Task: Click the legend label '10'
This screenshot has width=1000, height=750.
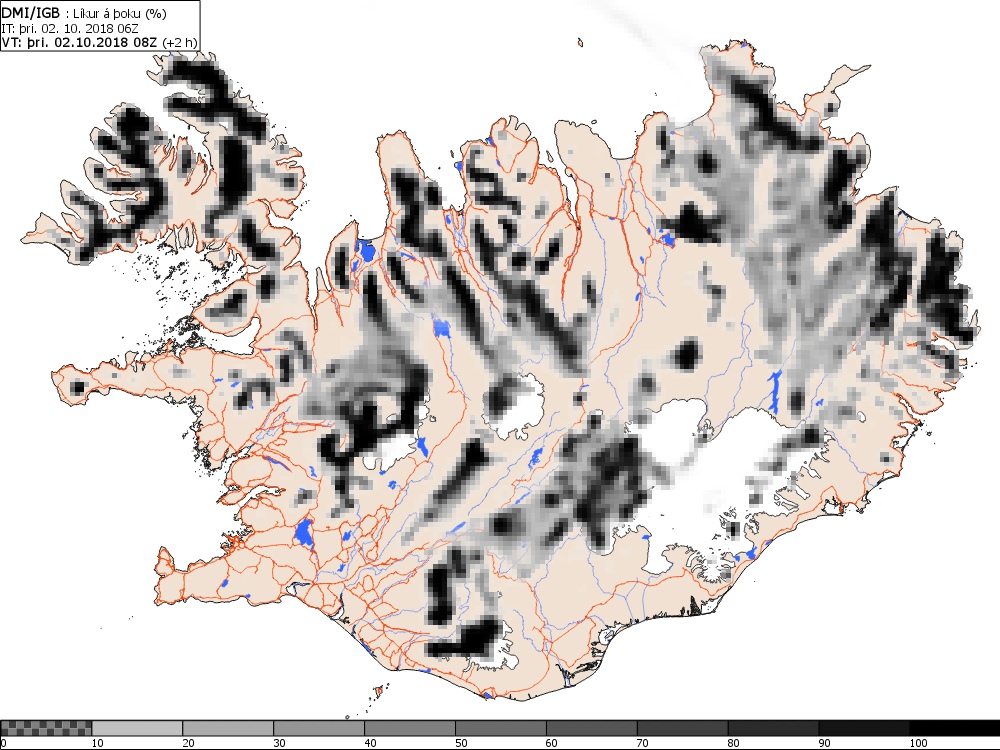Action: [x=98, y=743]
